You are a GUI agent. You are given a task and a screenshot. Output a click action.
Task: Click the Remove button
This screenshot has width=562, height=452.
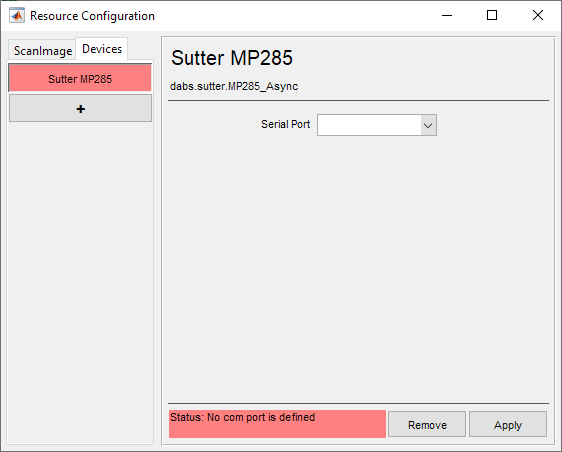(x=427, y=425)
